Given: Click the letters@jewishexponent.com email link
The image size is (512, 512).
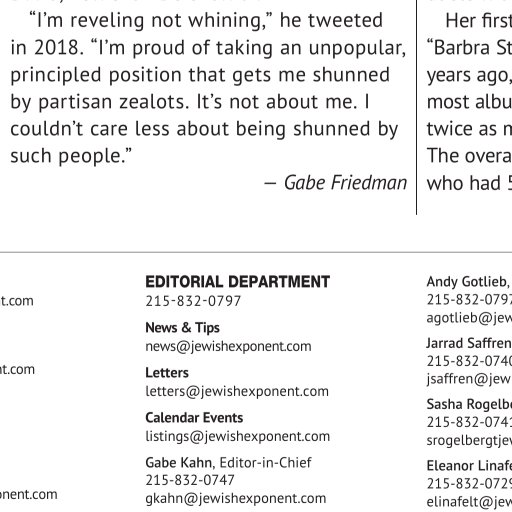Looking at the screenshot, I should (237, 391).
